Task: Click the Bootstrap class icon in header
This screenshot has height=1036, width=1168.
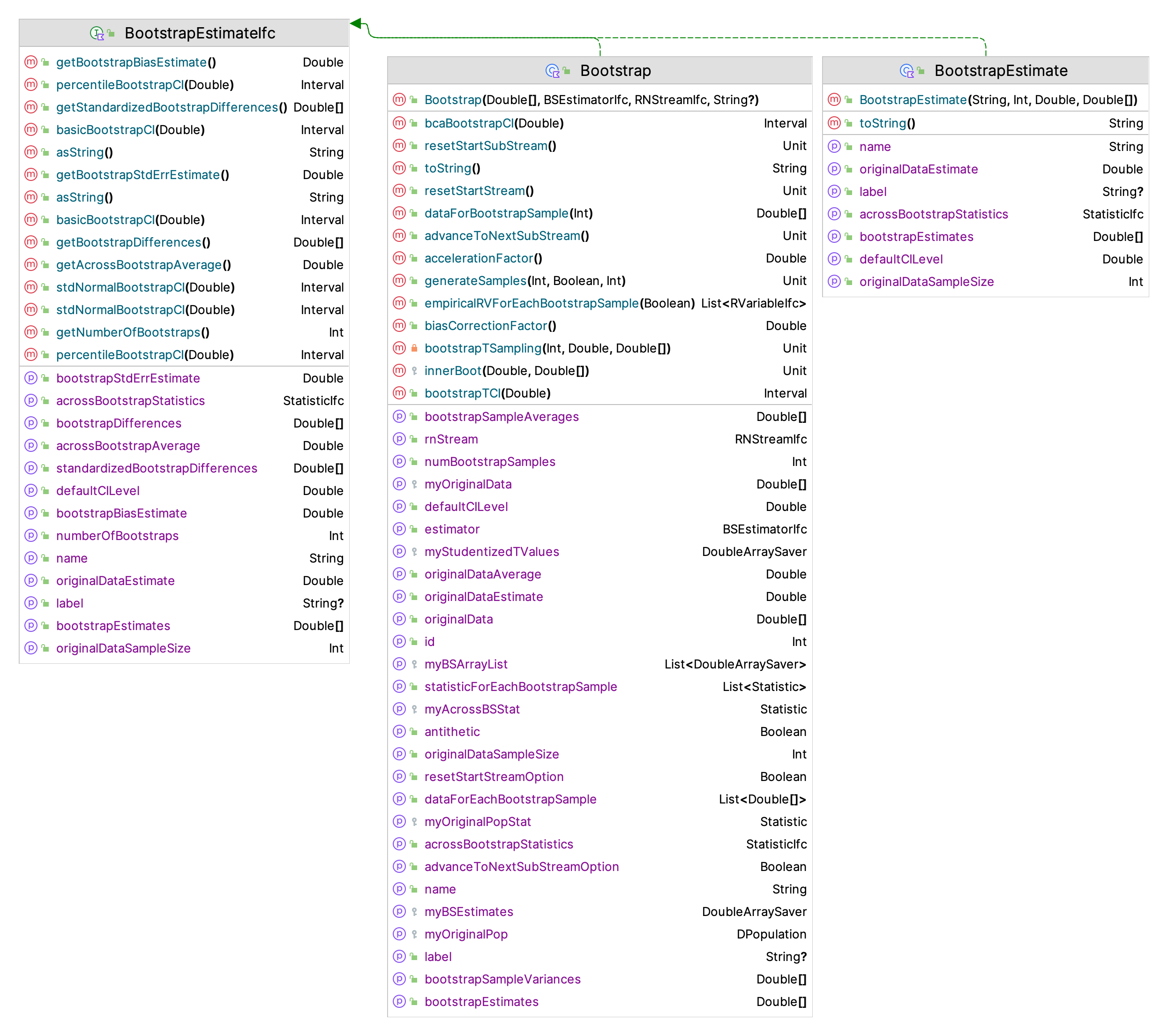Action: 553,71
